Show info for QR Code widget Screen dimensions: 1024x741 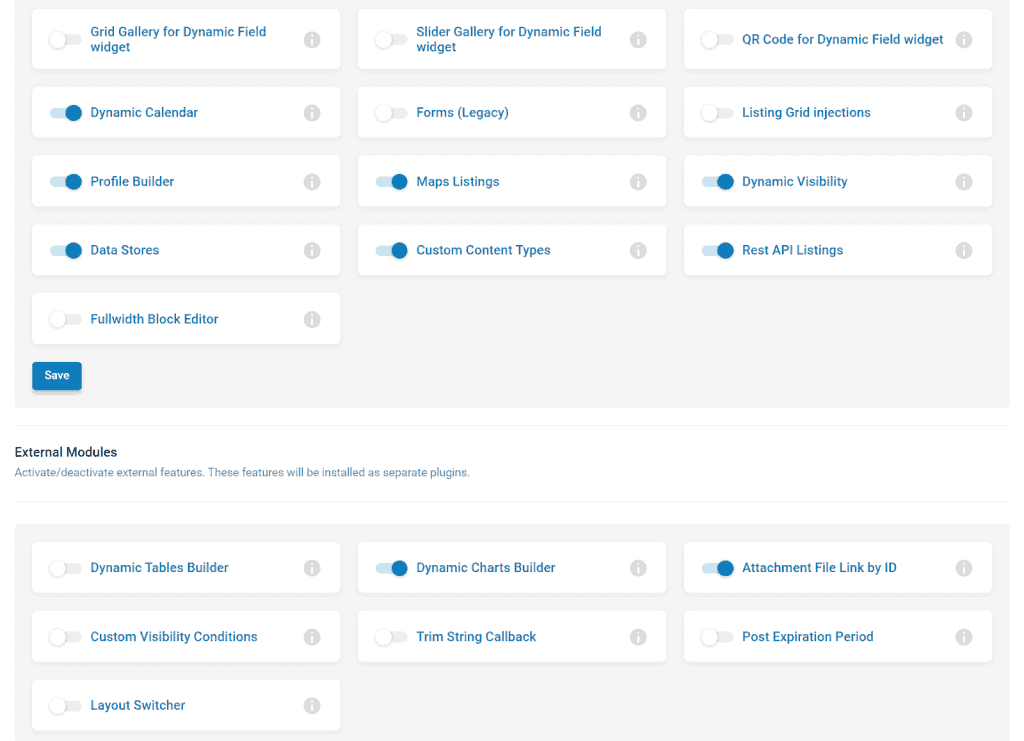coord(964,40)
